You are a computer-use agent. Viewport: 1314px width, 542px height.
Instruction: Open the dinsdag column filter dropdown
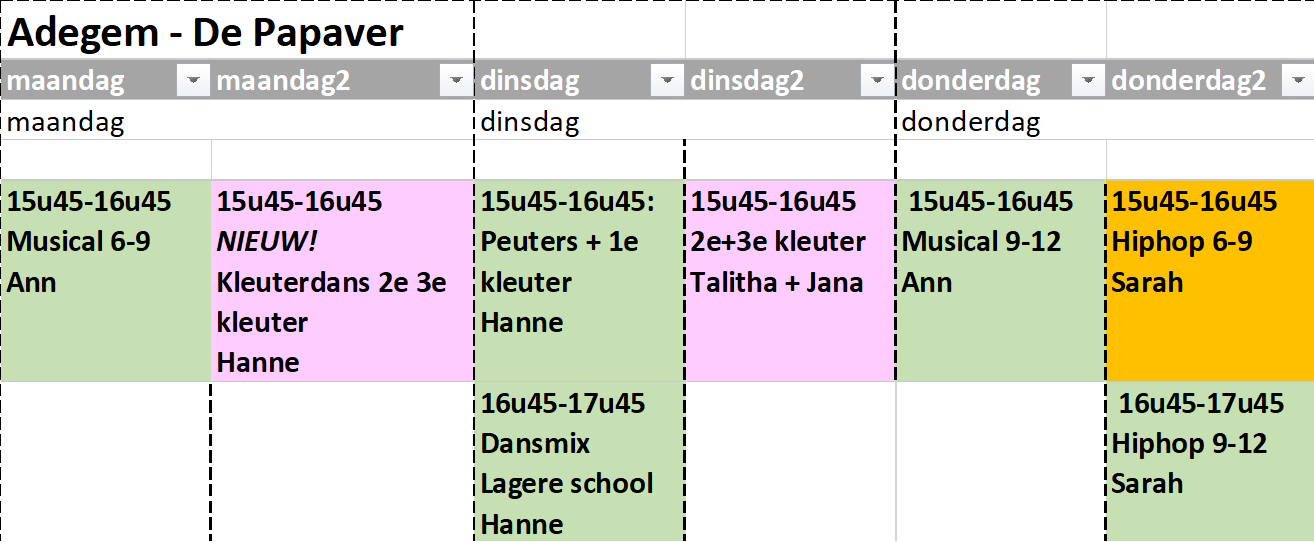(667, 81)
